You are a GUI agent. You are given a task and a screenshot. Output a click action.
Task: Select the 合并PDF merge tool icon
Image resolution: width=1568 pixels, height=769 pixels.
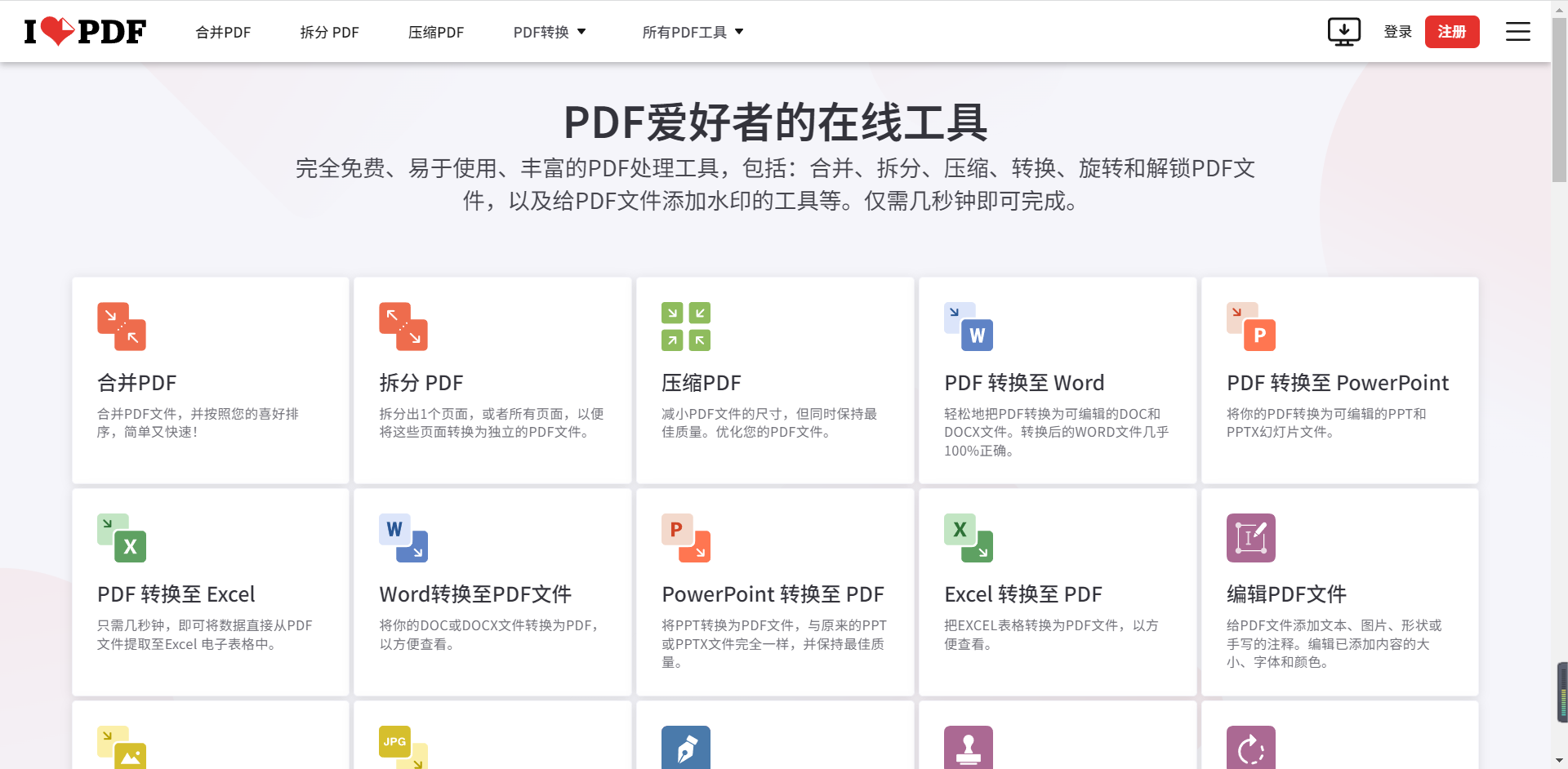coord(122,326)
